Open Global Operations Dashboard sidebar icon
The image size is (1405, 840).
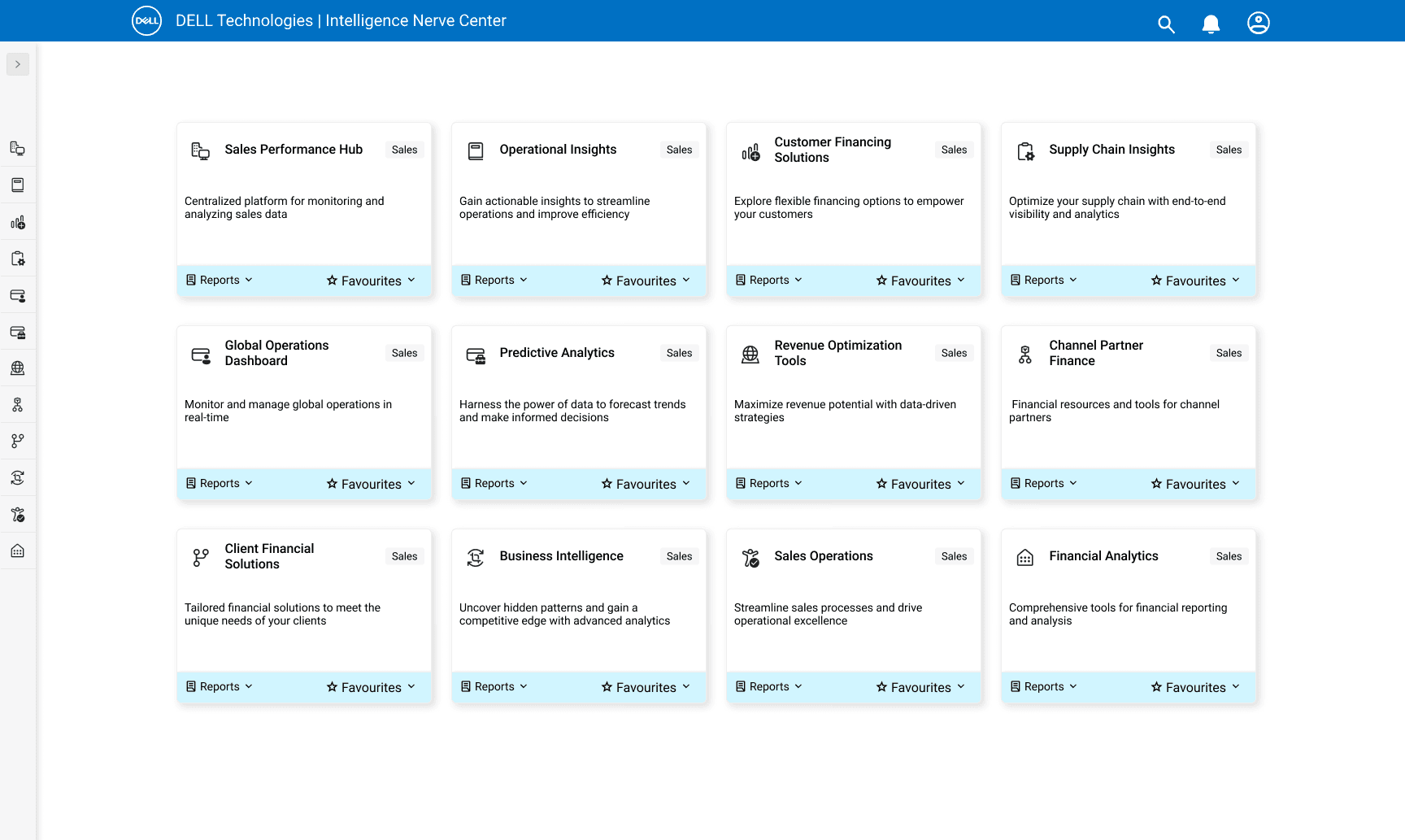point(18,295)
